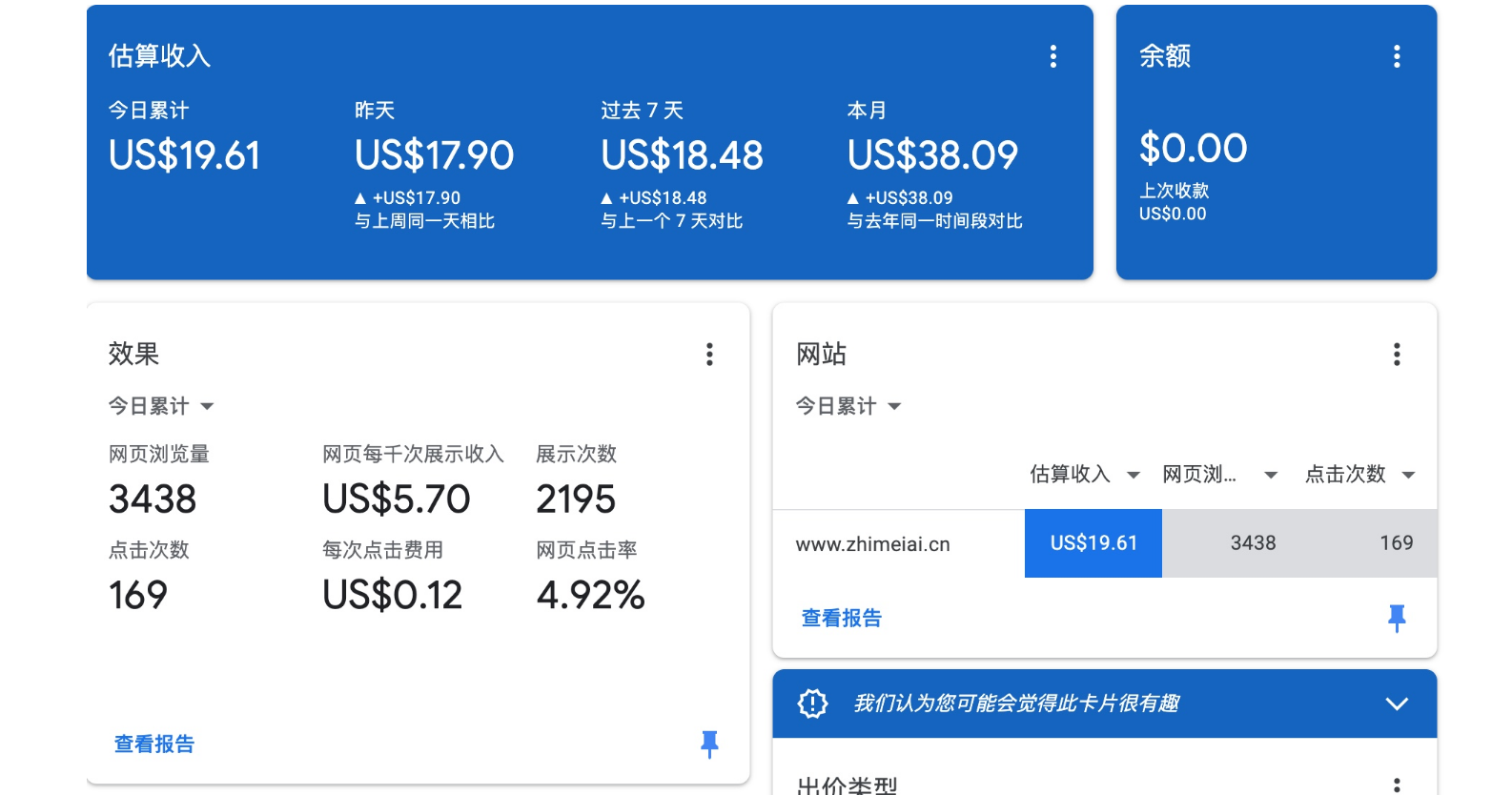The image size is (1512, 795).
Task: Click the 估算收入 card title
Action: tap(159, 56)
